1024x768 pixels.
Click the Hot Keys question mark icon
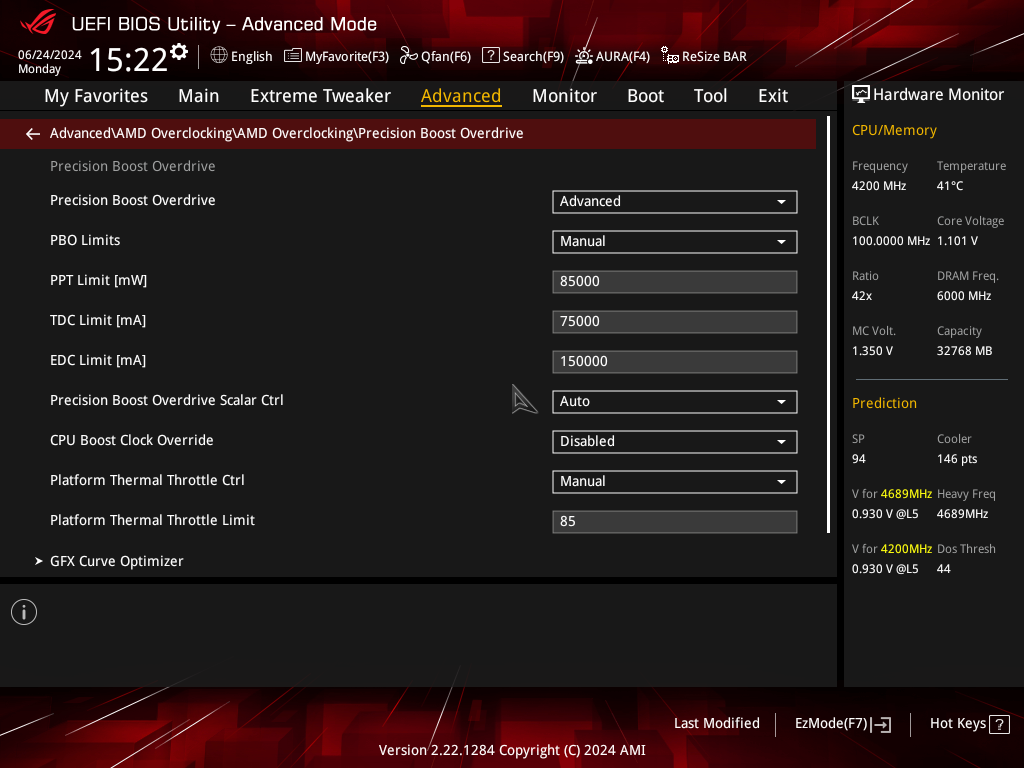pyautogui.click(x=999, y=724)
